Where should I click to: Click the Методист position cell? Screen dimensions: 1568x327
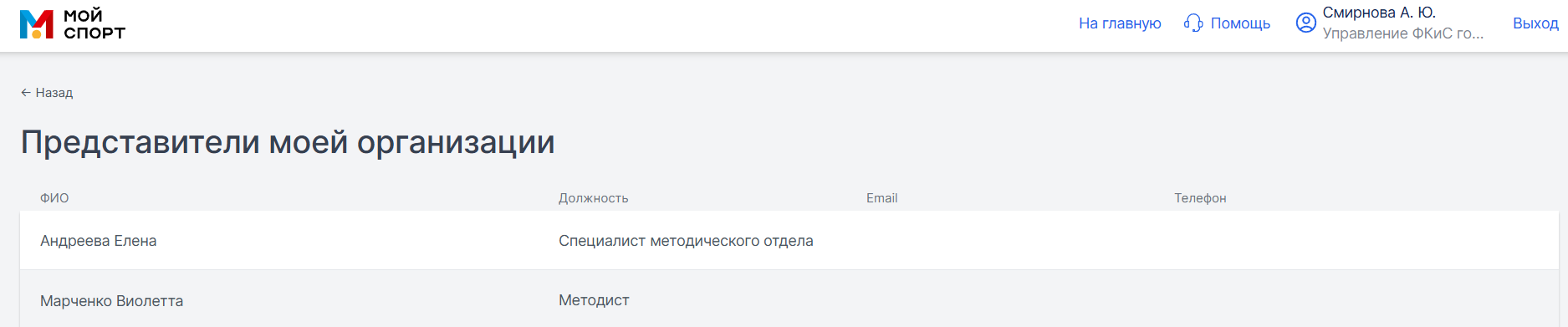594,300
